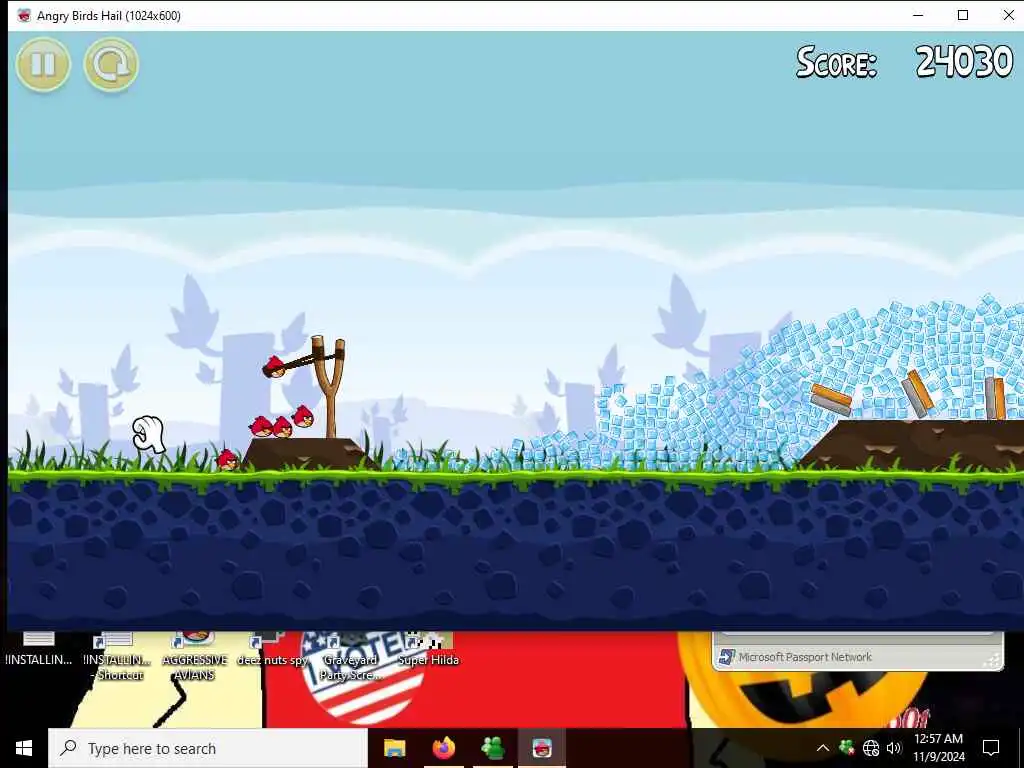This screenshot has width=1024, height=768.
Task: Open the AGGRESSIVE AVIANS desktop shortcut
Action: click(195, 656)
